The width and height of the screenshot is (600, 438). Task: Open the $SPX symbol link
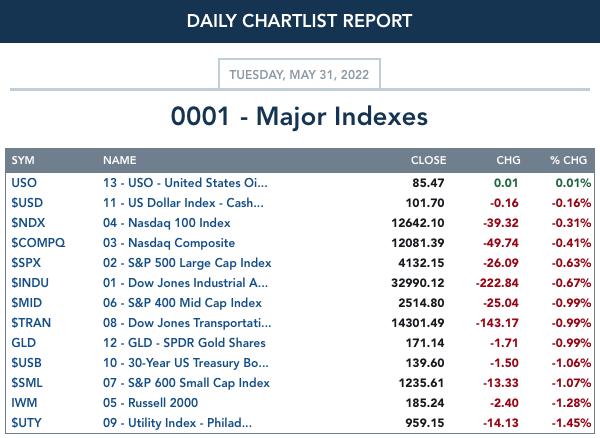26,263
